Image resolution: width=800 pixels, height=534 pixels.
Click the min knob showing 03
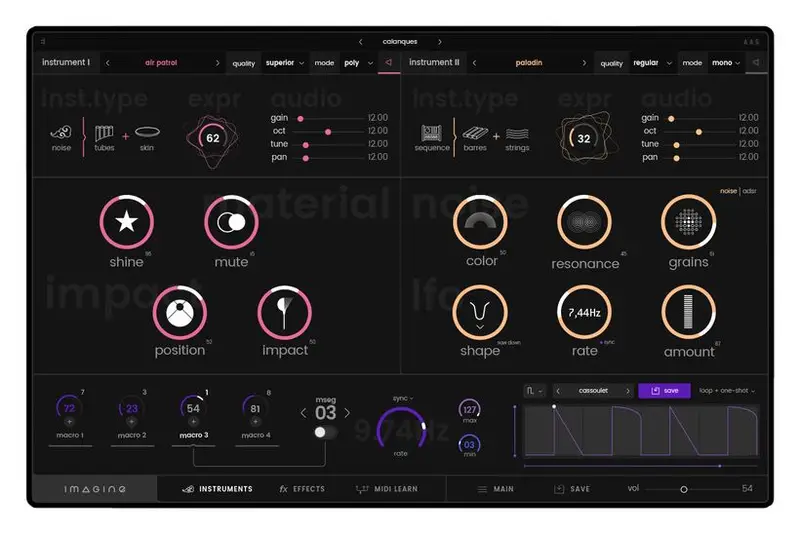(469, 444)
